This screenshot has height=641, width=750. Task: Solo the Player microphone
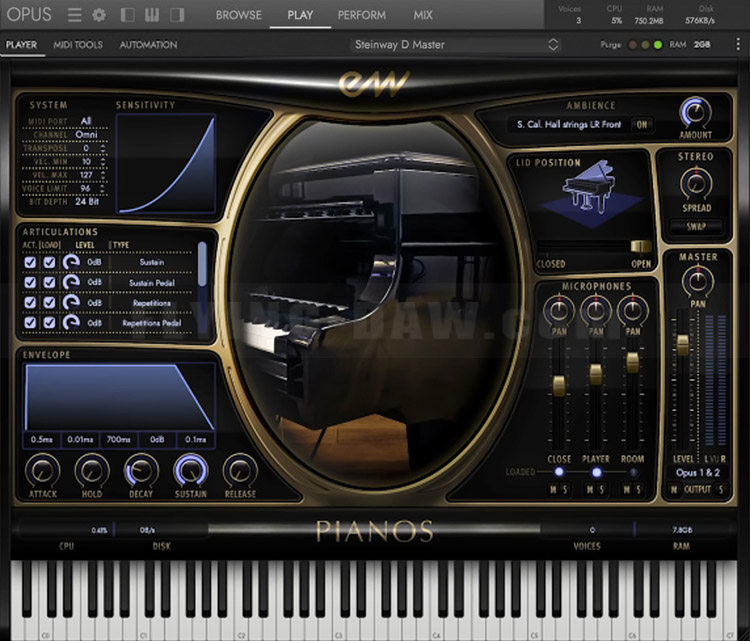point(601,489)
